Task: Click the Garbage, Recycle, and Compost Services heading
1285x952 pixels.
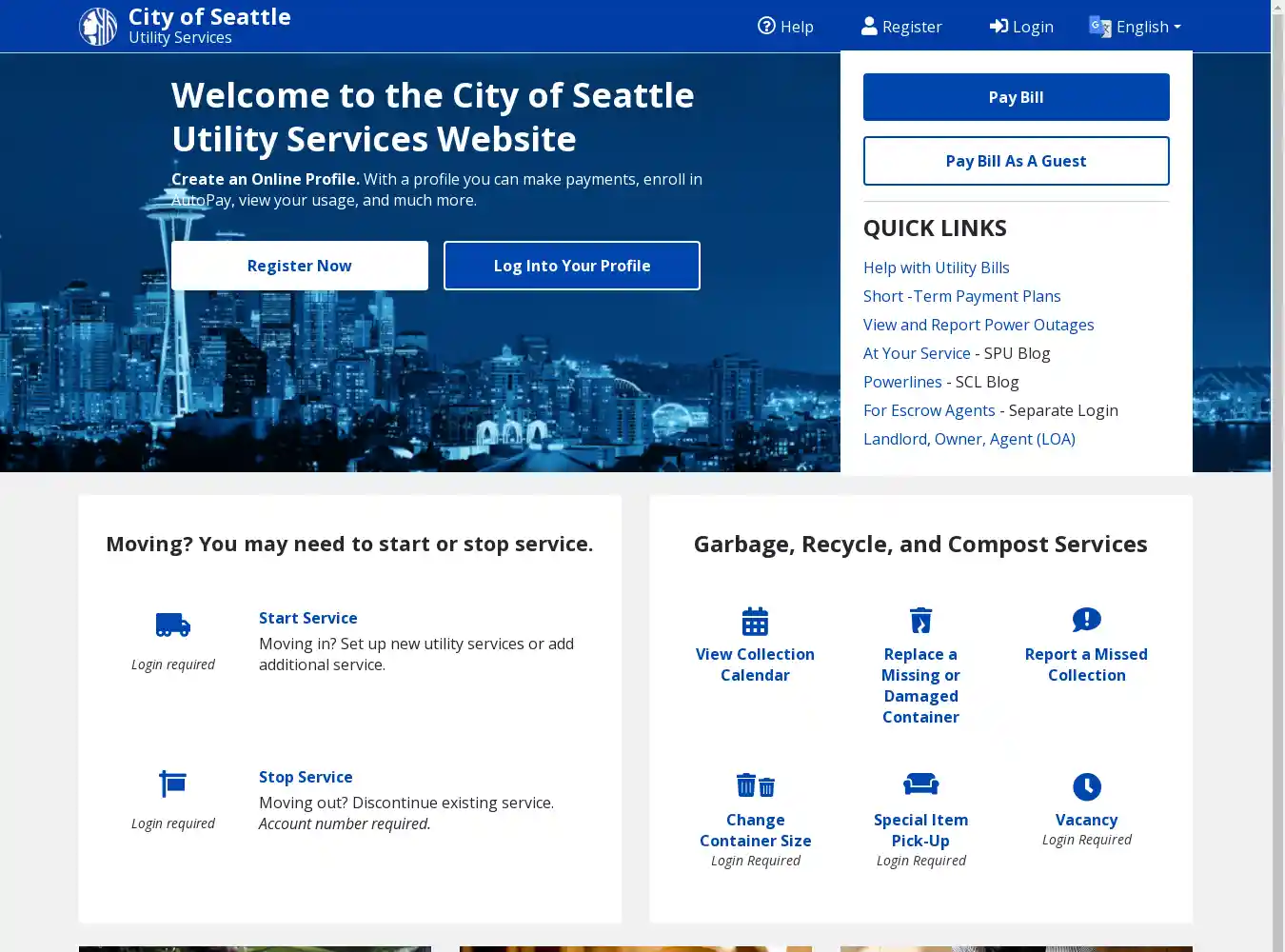Action: tap(920, 544)
